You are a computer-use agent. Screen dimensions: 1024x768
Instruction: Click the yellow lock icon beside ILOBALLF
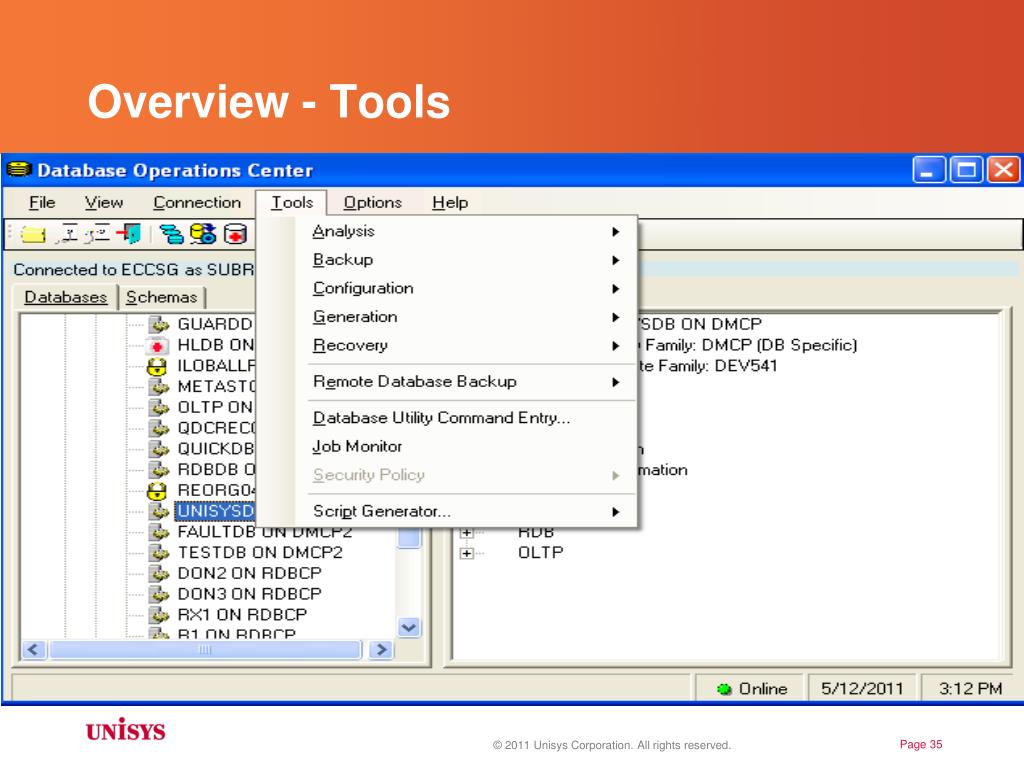point(157,366)
